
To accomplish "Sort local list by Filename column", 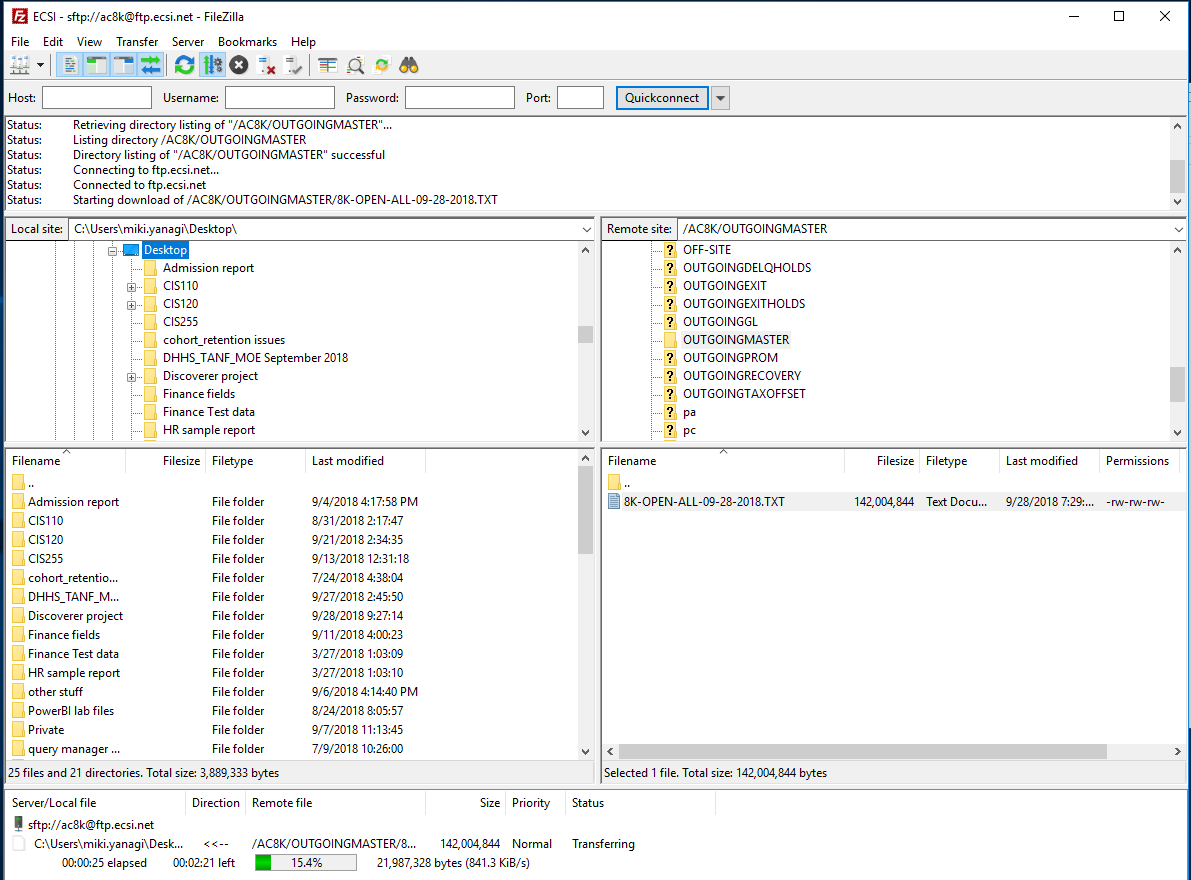I will click(65, 461).
